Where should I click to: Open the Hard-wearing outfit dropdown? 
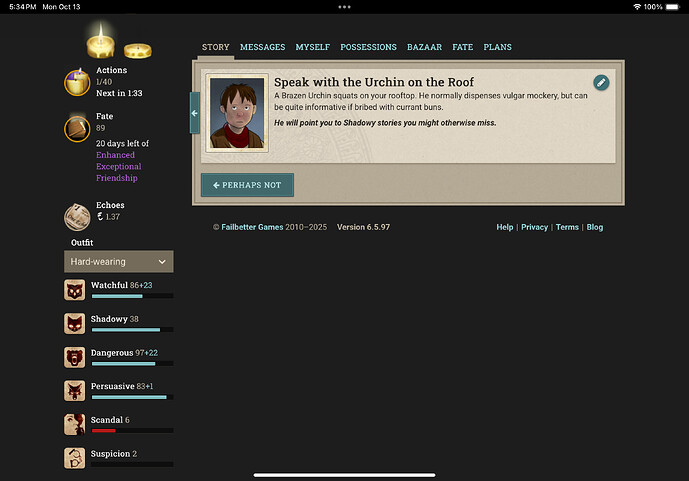pyautogui.click(x=118, y=262)
